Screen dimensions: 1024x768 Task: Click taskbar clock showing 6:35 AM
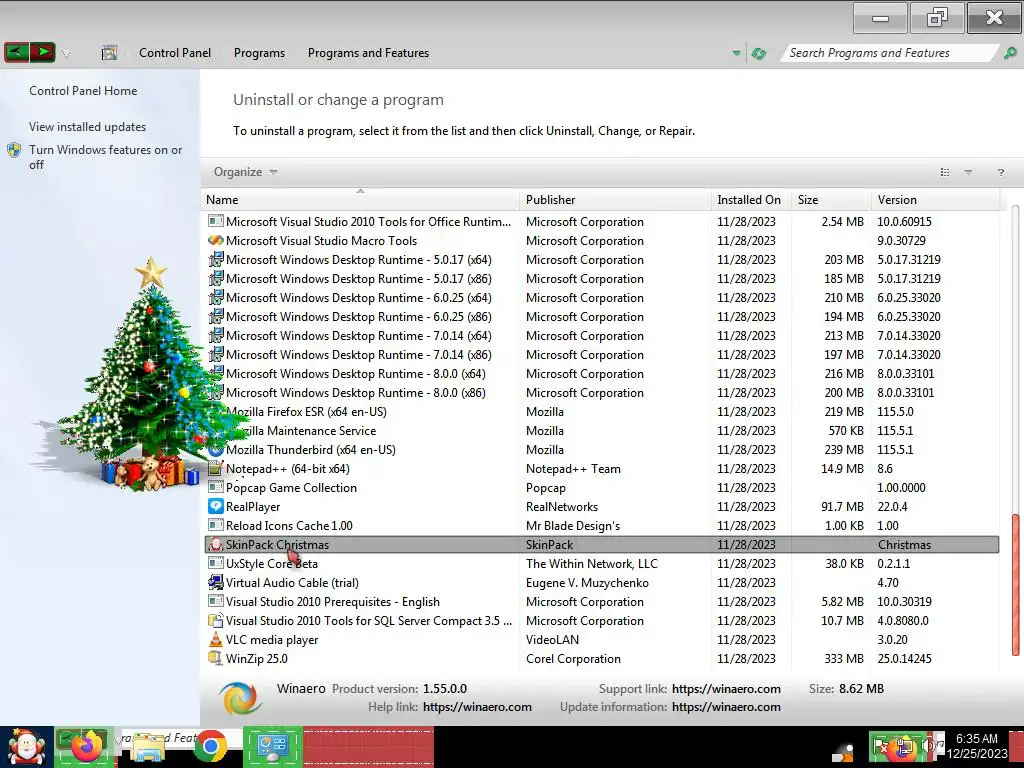pyautogui.click(x=977, y=746)
